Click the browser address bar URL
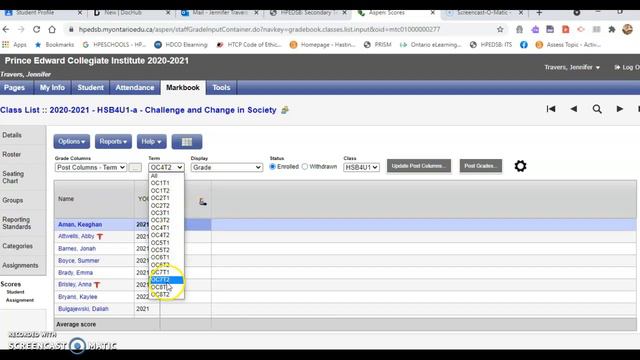 click(259, 29)
